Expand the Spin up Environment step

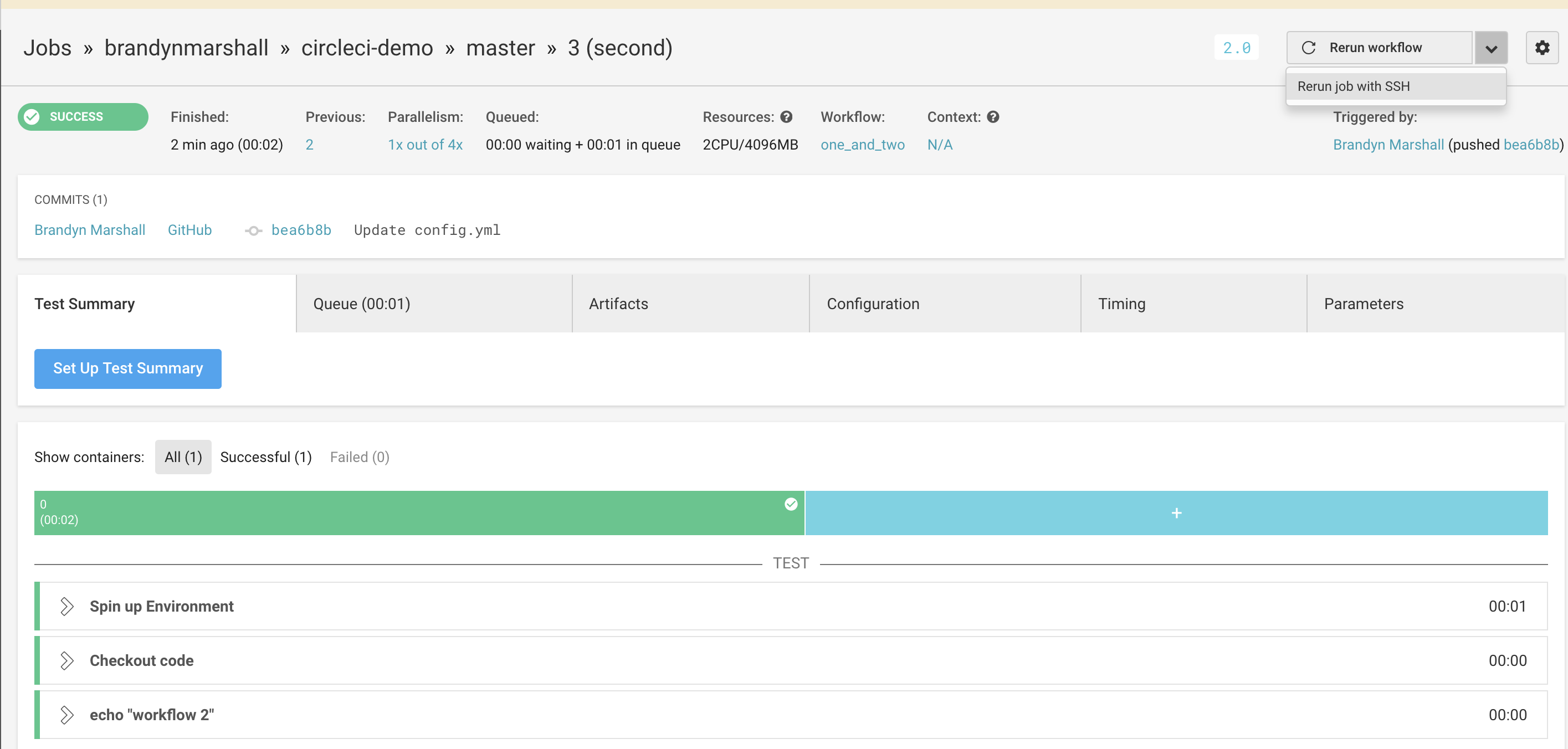click(x=67, y=606)
